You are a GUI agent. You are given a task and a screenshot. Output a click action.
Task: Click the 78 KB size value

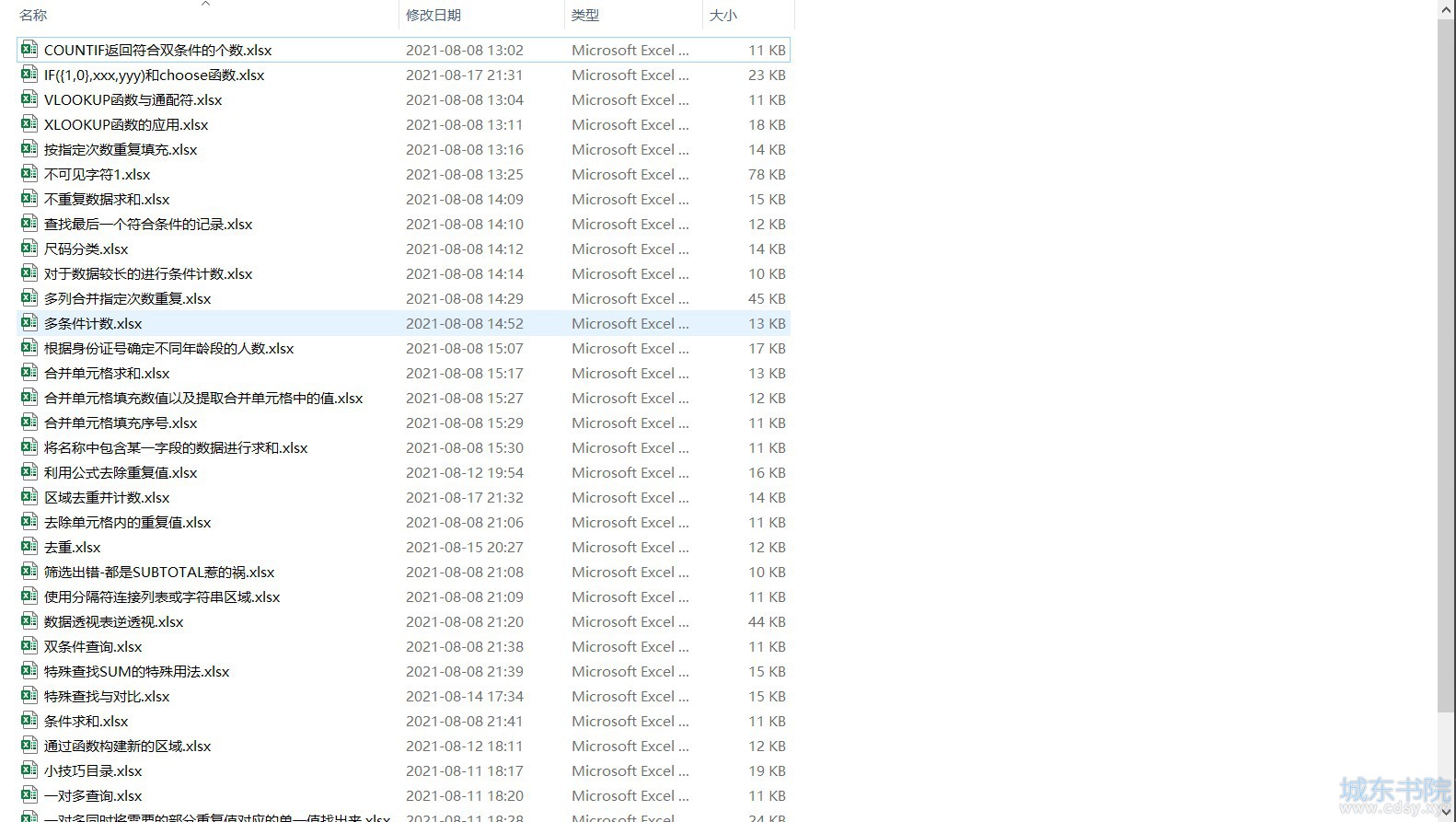point(767,174)
